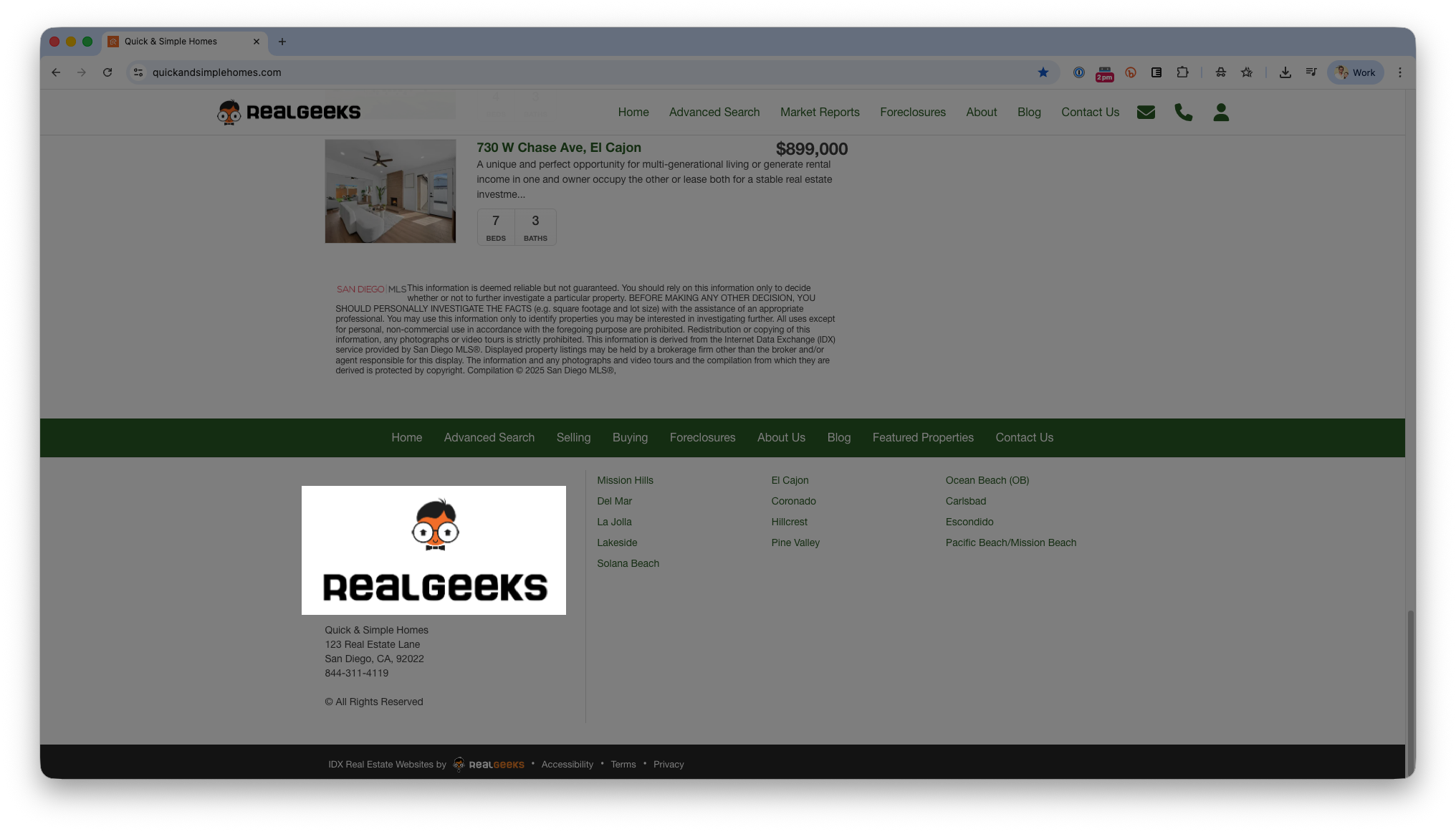Open the browser extensions puzzle icon
1456x832 pixels.
[x=1182, y=72]
